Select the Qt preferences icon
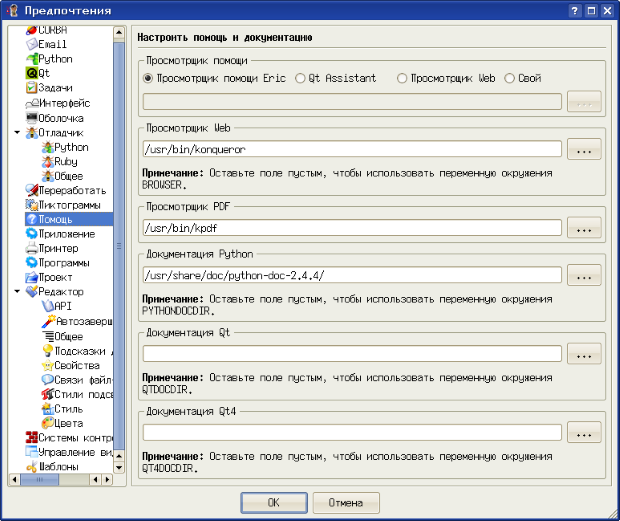This screenshot has width=620, height=521. tap(31, 73)
